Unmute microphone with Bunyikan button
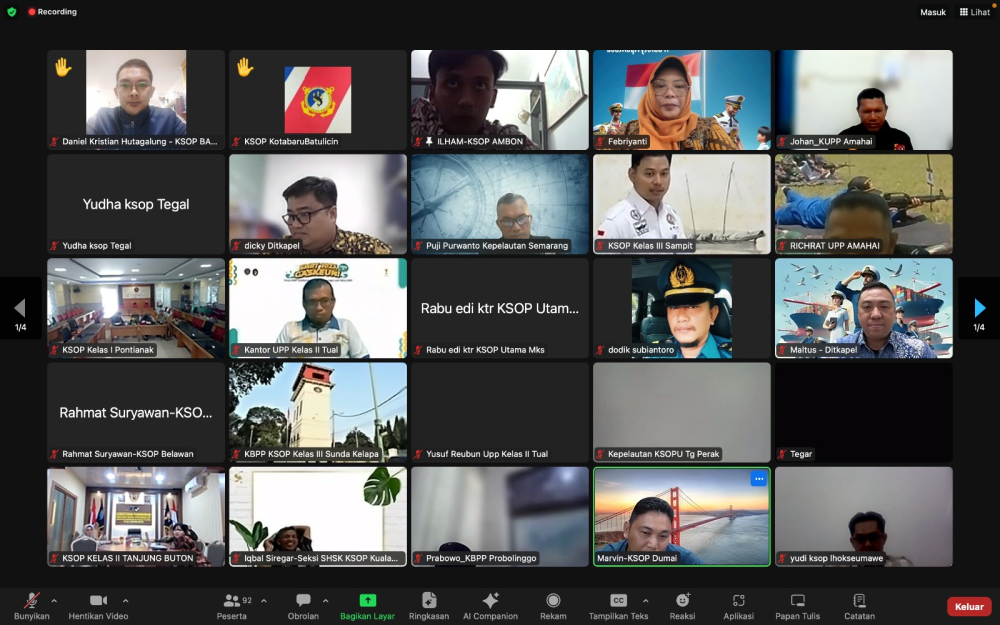The width and height of the screenshot is (1000, 625). point(31,606)
